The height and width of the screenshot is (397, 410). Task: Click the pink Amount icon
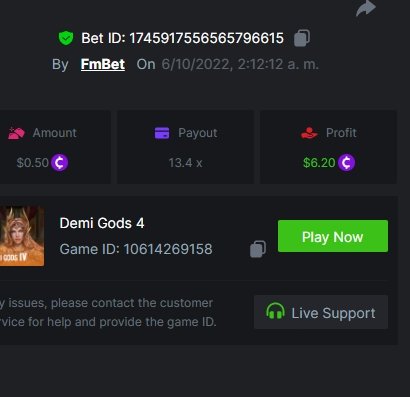pyautogui.click(x=16, y=133)
